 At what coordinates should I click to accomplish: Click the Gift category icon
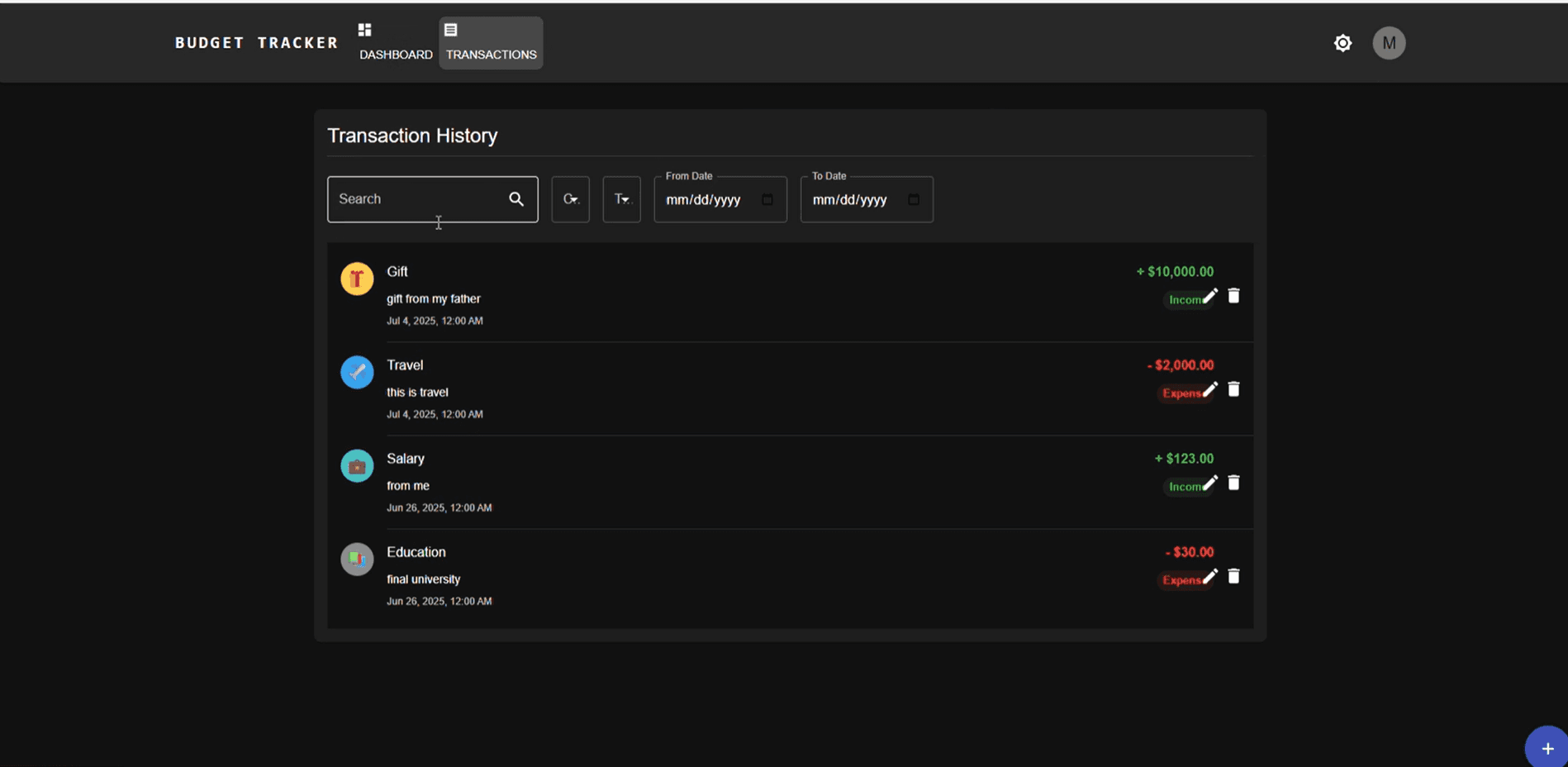357,279
